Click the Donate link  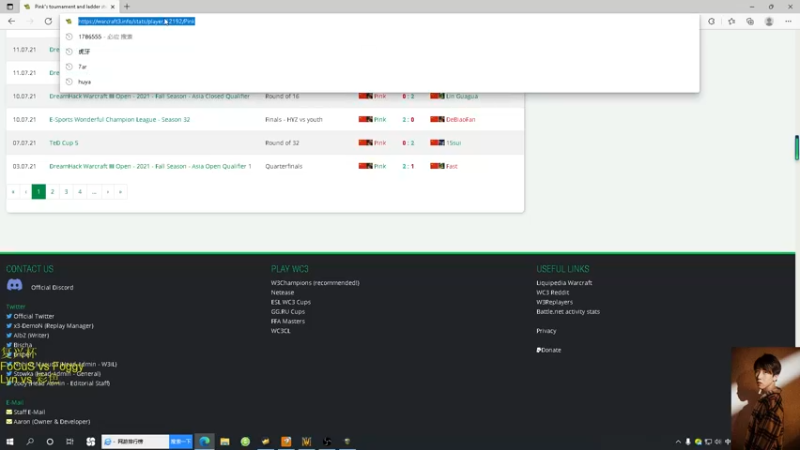549,351
